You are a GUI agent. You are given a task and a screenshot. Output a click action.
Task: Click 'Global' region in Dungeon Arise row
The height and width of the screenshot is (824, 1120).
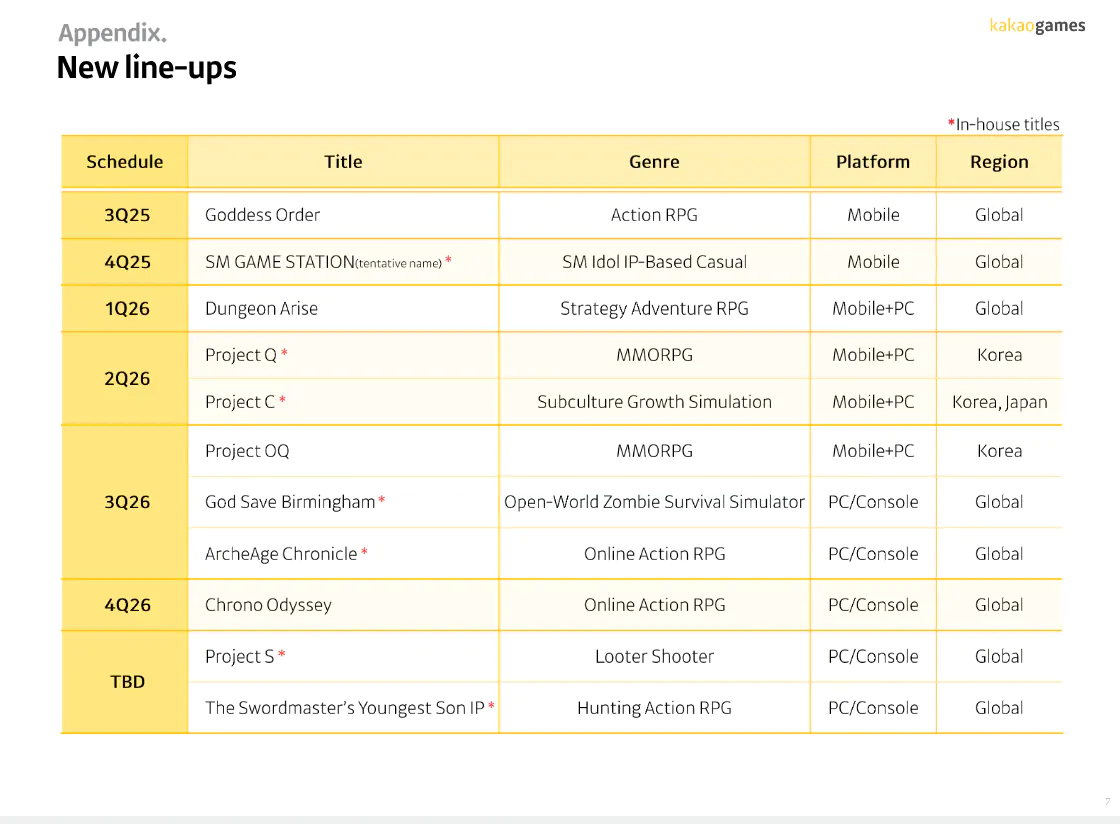[x=999, y=308]
